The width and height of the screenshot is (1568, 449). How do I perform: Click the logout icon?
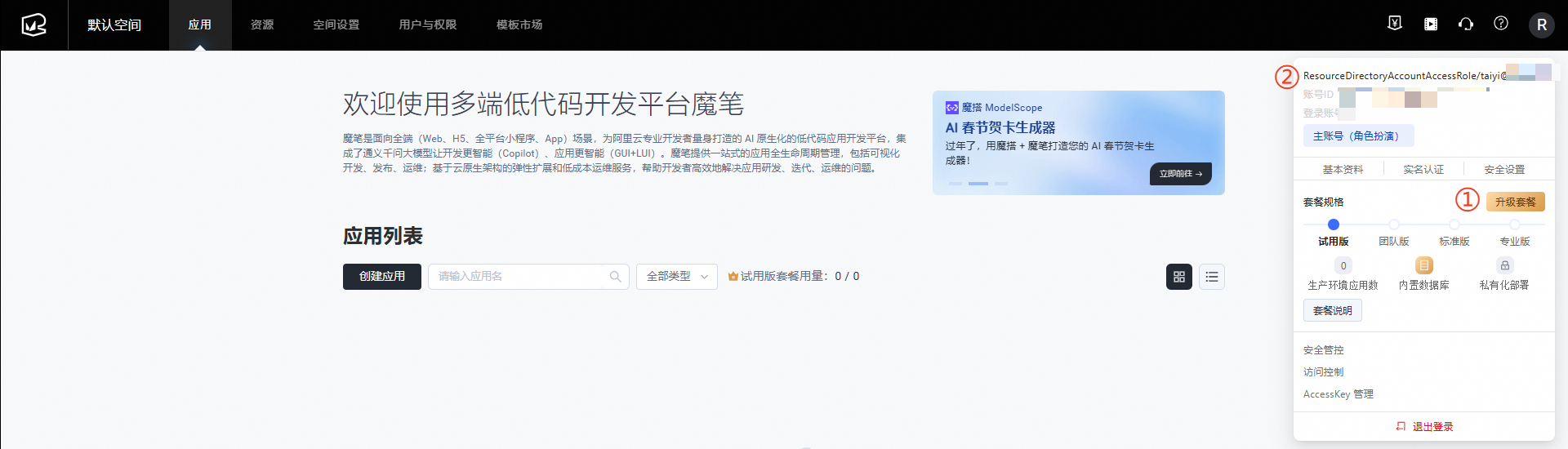click(x=1401, y=426)
